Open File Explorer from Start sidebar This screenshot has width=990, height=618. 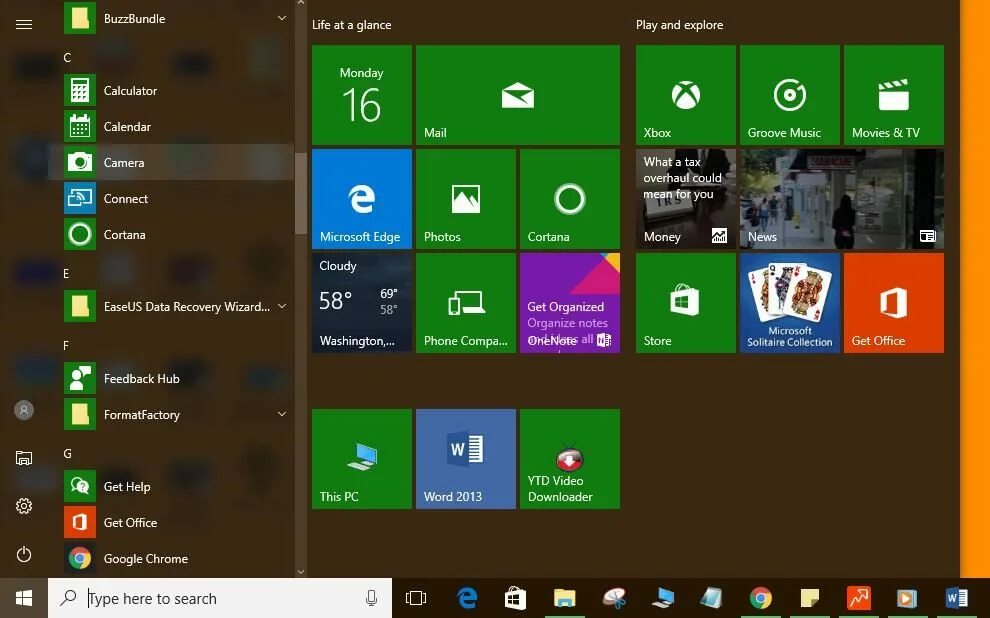click(24, 458)
